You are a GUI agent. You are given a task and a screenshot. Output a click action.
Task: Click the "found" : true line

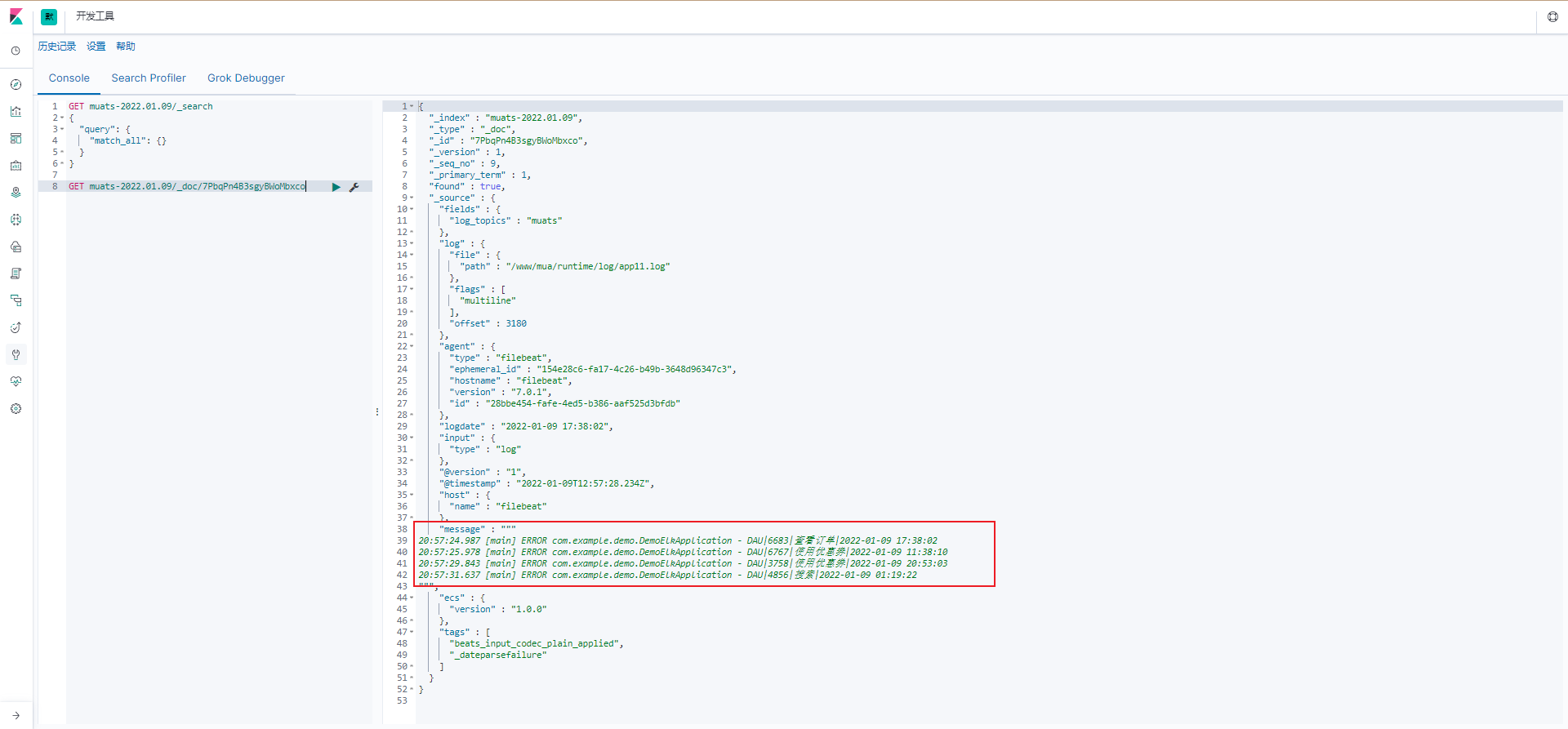(467, 186)
